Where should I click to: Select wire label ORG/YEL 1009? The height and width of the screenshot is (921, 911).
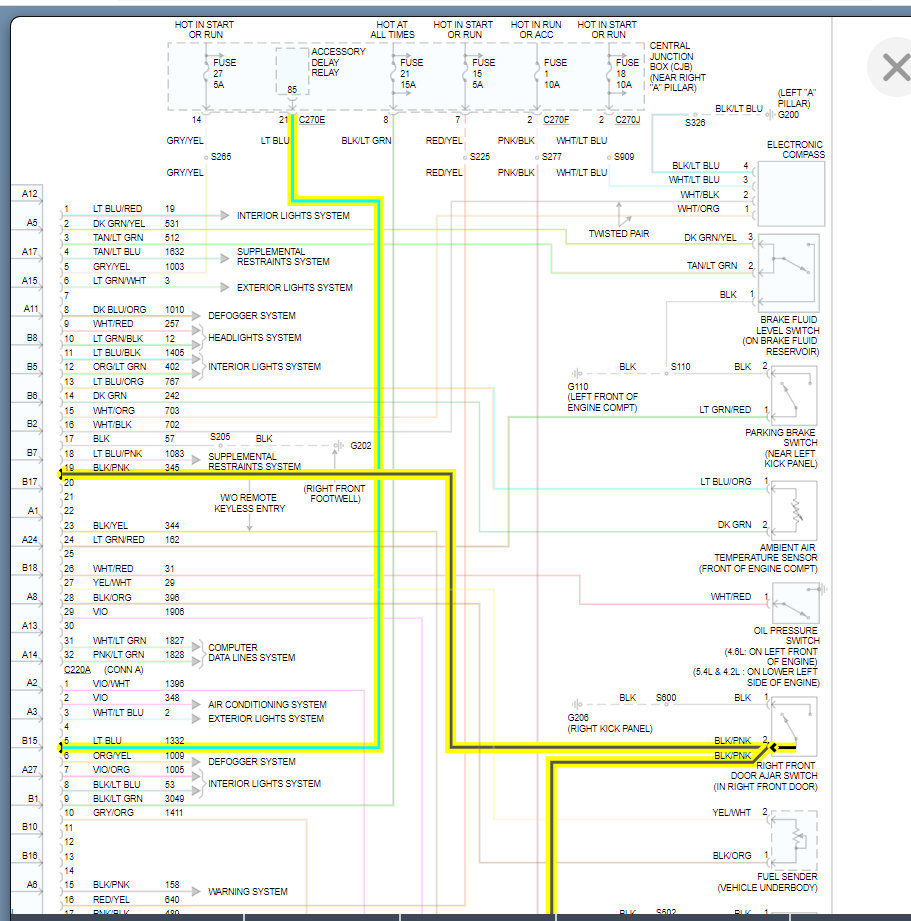pos(138,755)
